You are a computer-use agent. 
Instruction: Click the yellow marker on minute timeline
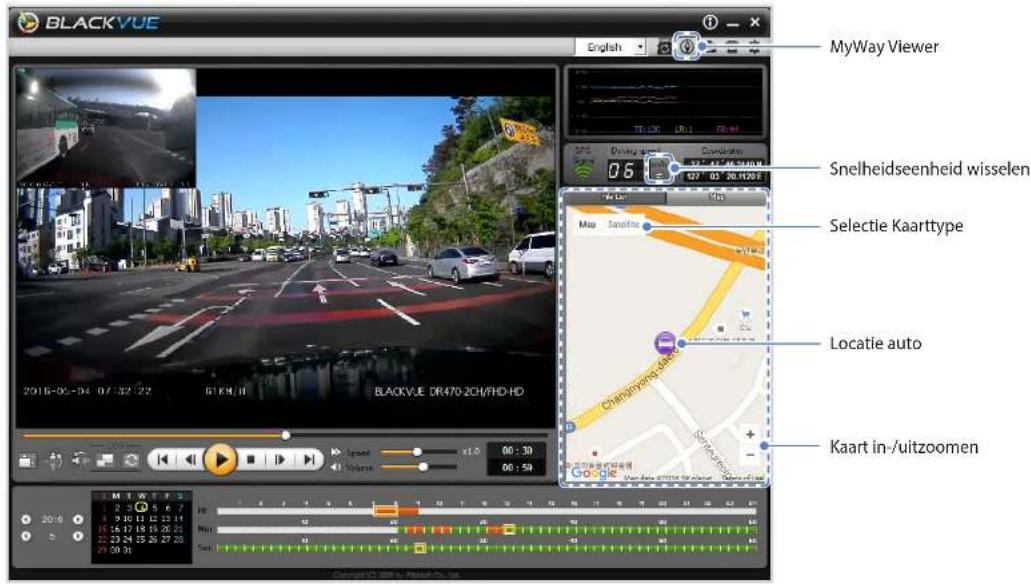point(509,529)
